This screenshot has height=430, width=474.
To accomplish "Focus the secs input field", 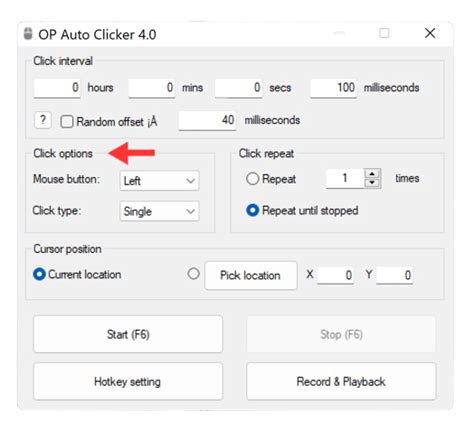I will point(239,88).
